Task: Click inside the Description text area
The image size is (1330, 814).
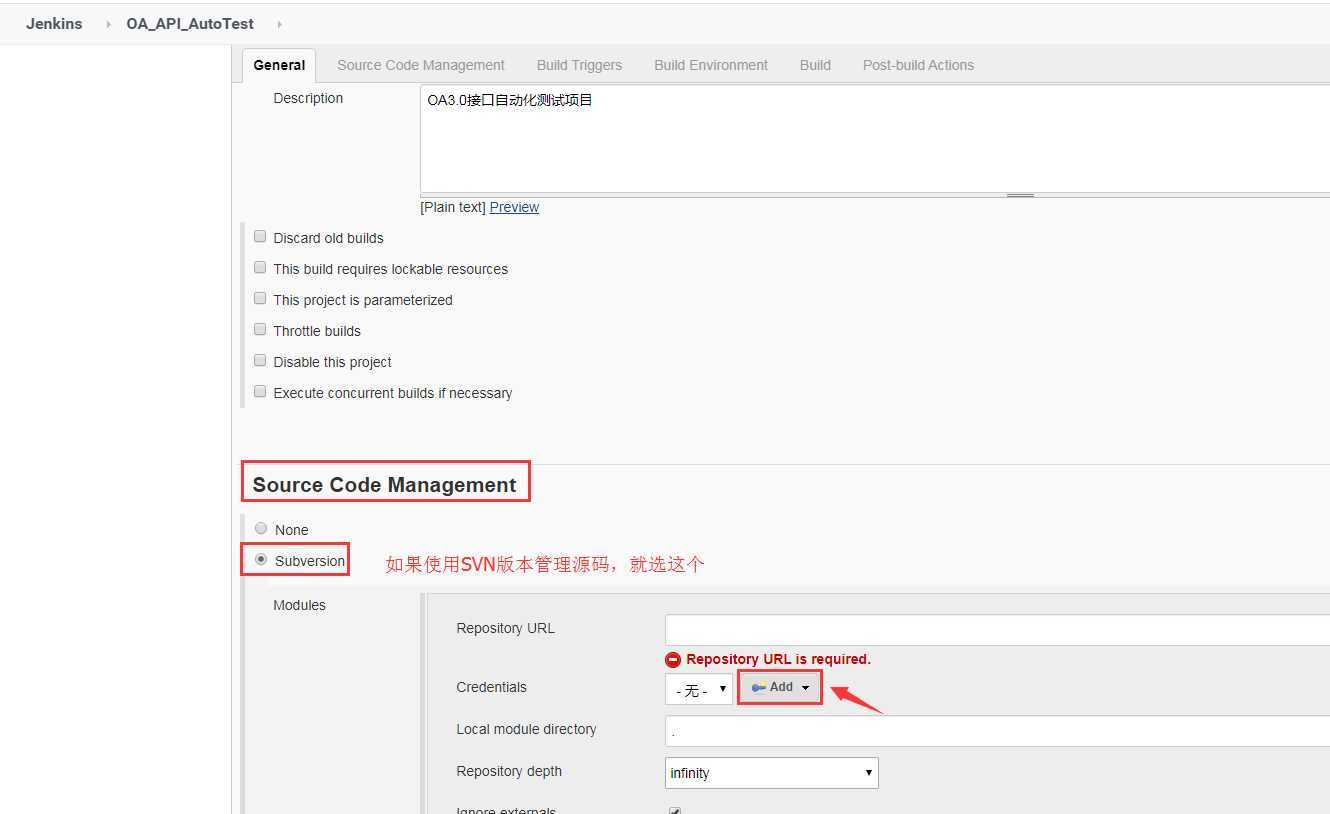Action: (x=875, y=139)
